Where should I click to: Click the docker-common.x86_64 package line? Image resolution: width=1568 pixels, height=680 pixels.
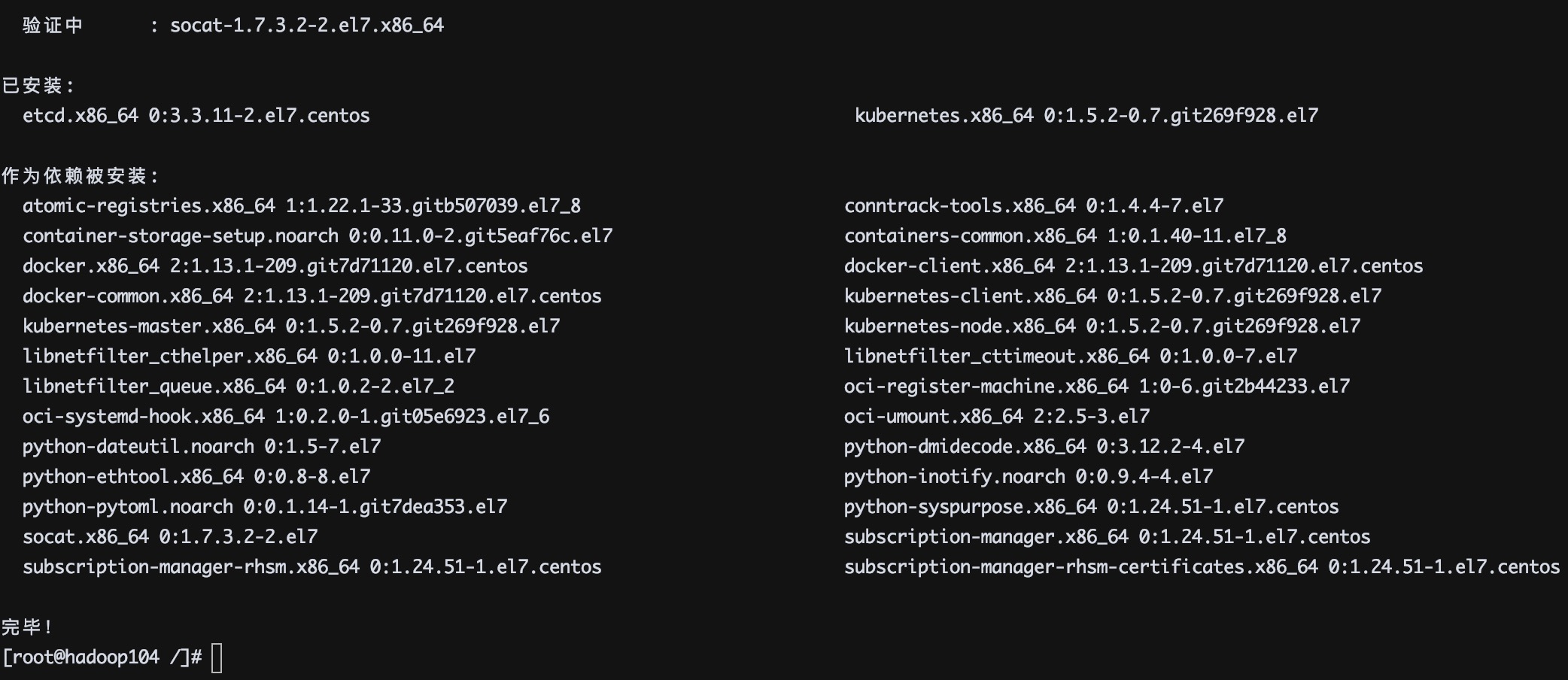point(311,296)
